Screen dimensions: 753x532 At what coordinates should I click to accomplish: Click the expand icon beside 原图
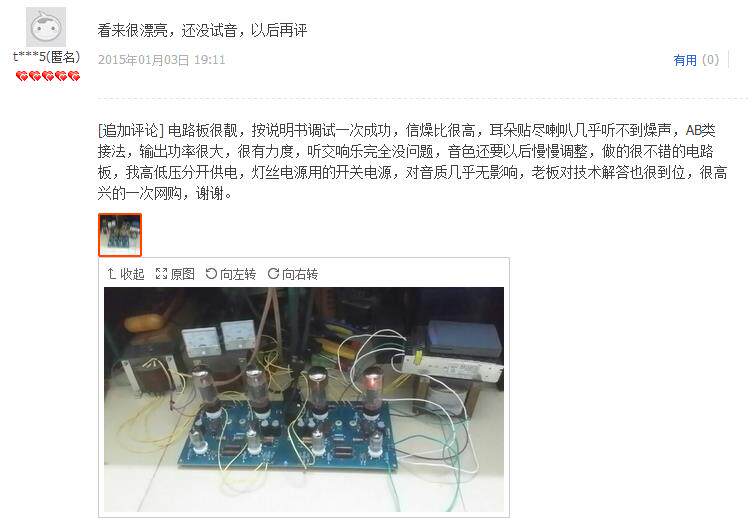[161, 274]
